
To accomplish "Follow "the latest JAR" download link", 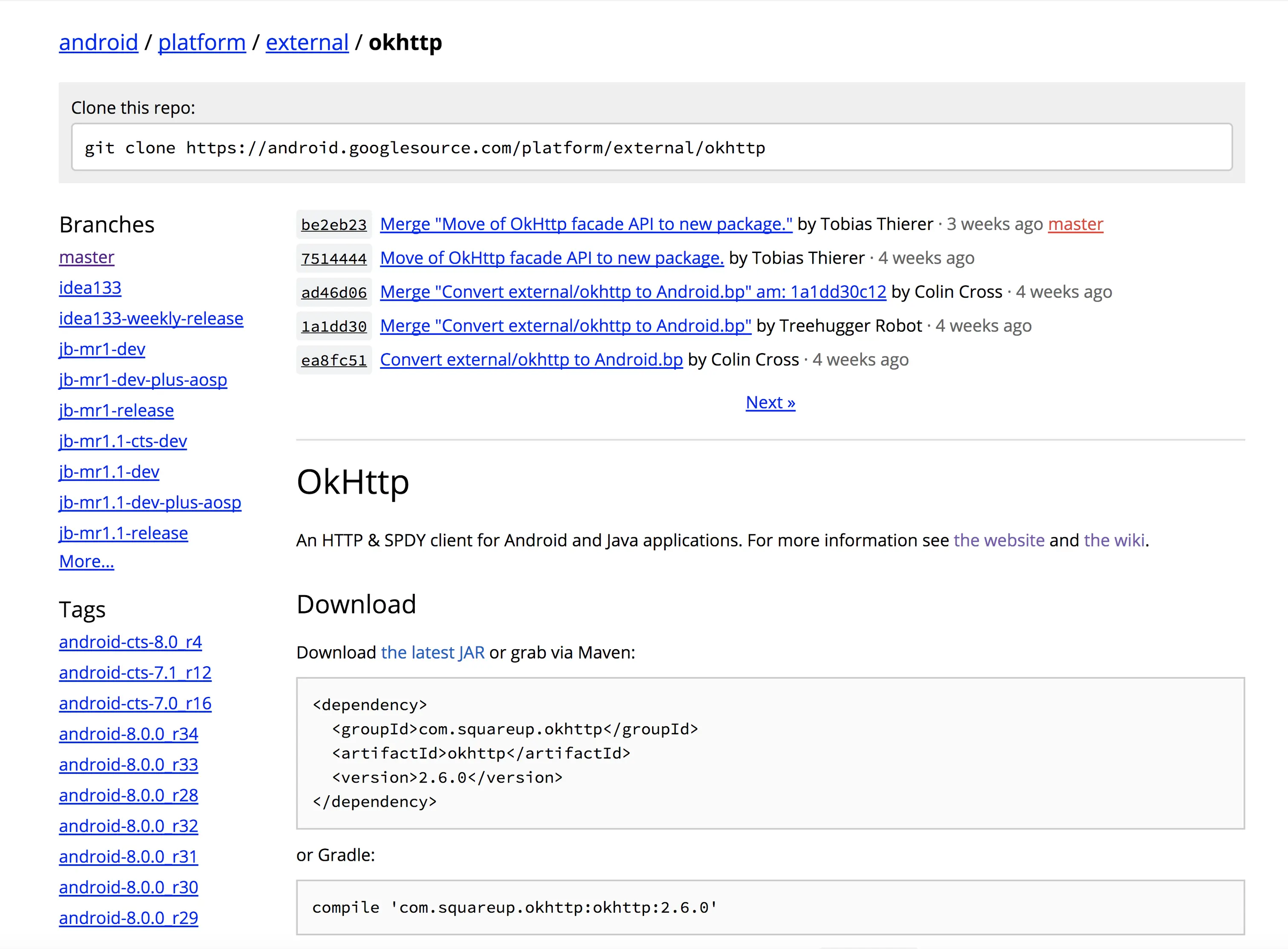I will point(433,652).
